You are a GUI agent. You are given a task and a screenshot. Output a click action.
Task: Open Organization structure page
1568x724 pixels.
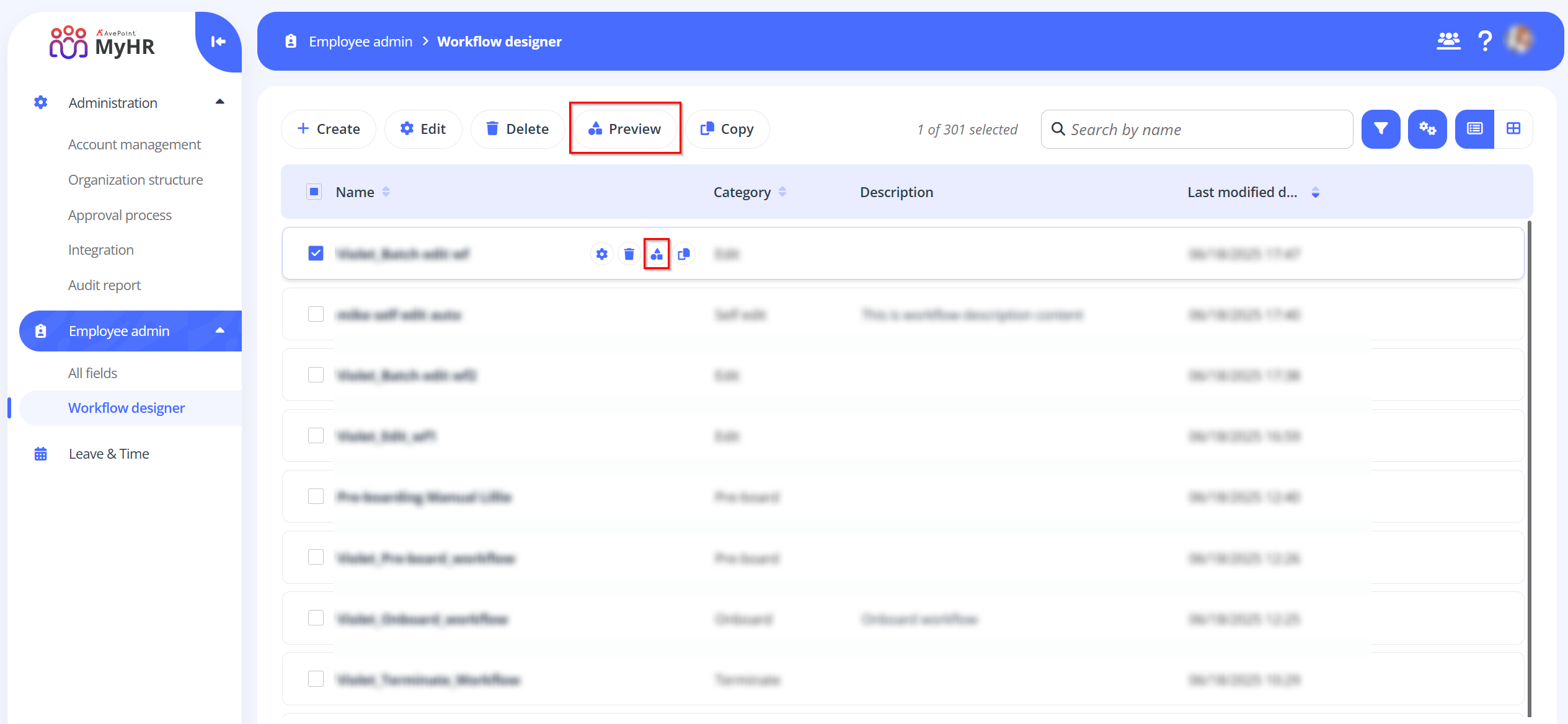coord(135,180)
